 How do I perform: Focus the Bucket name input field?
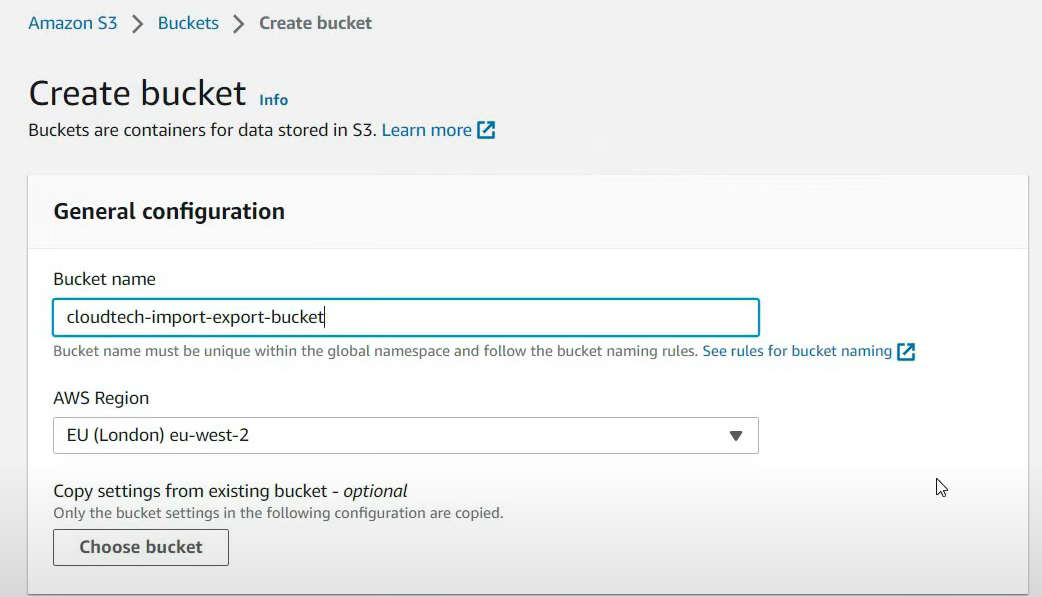point(405,317)
